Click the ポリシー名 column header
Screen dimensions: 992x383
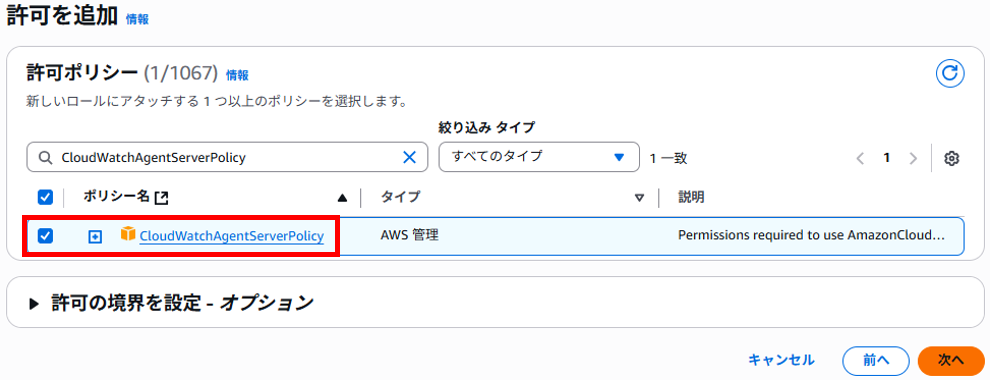[118, 197]
